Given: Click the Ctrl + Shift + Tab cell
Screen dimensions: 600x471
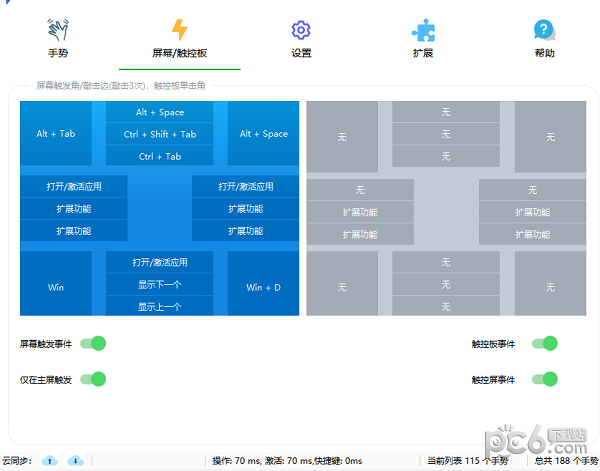Looking at the screenshot, I should coord(160,134).
